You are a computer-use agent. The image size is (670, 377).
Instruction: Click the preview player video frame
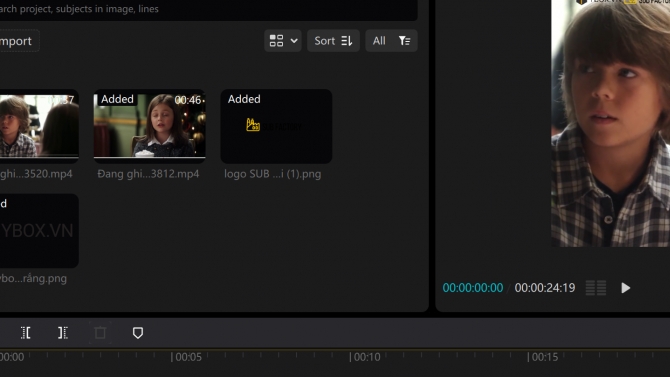click(611, 123)
